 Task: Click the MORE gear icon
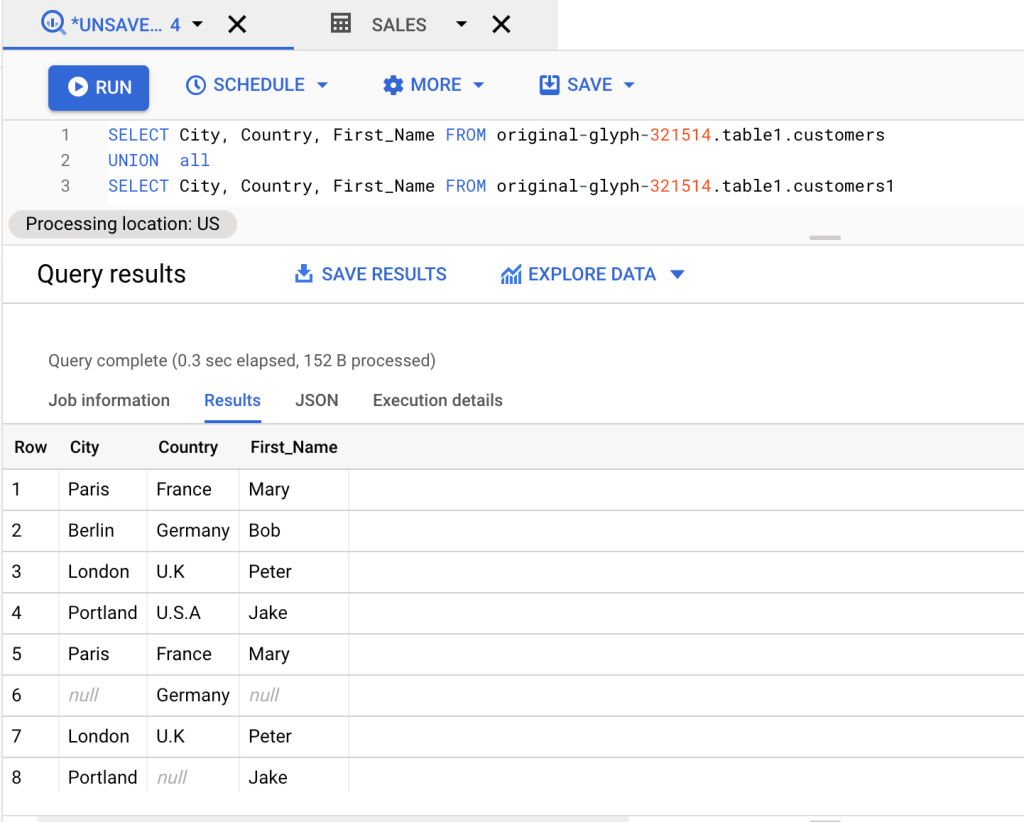393,85
